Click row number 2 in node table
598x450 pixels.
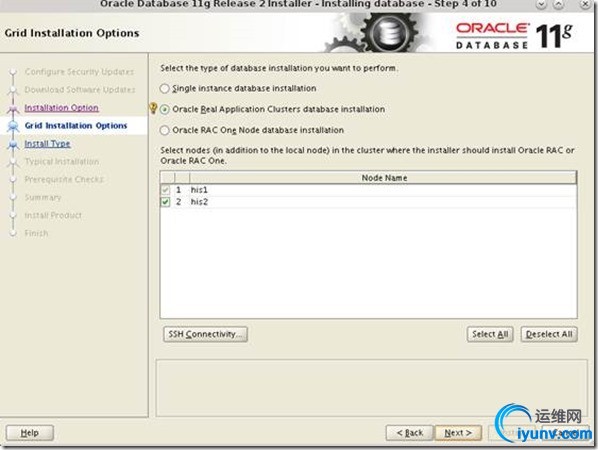pos(178,202)
